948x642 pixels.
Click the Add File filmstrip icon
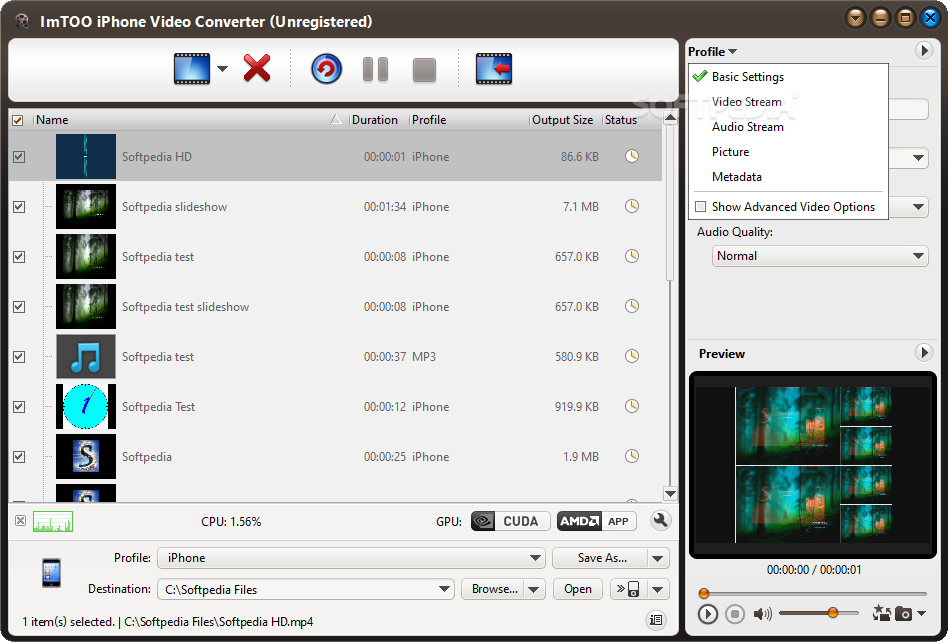pos(192,69)
